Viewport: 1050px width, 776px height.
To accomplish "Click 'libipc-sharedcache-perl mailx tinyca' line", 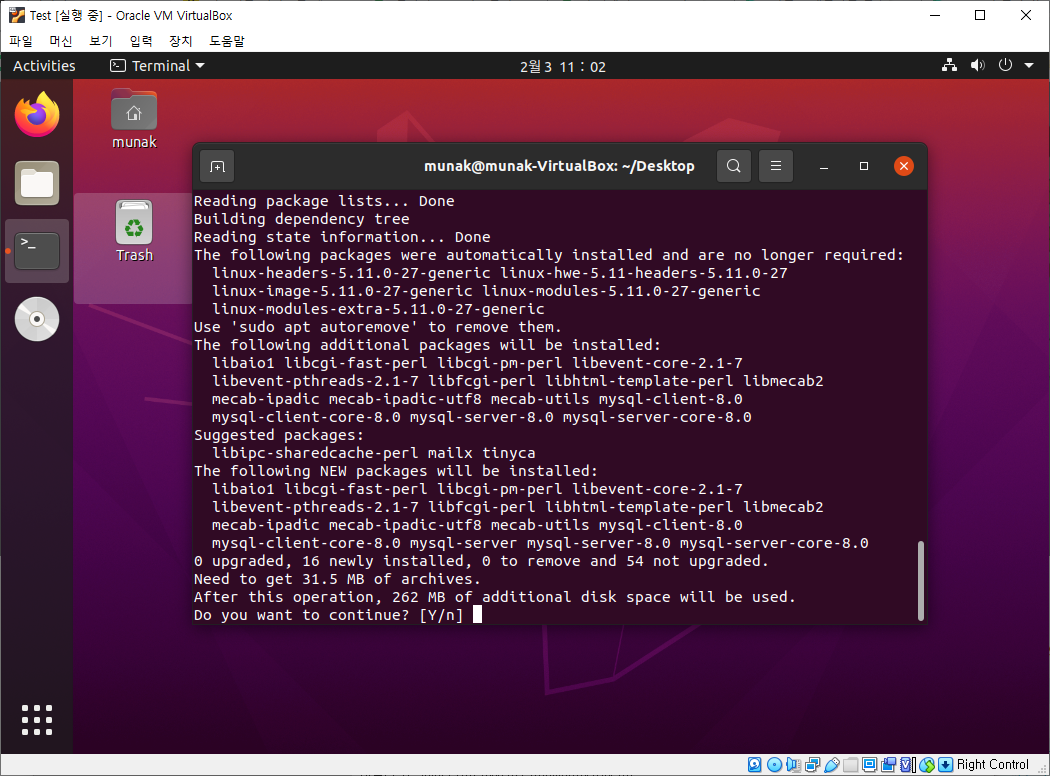I will pos(374,453).
